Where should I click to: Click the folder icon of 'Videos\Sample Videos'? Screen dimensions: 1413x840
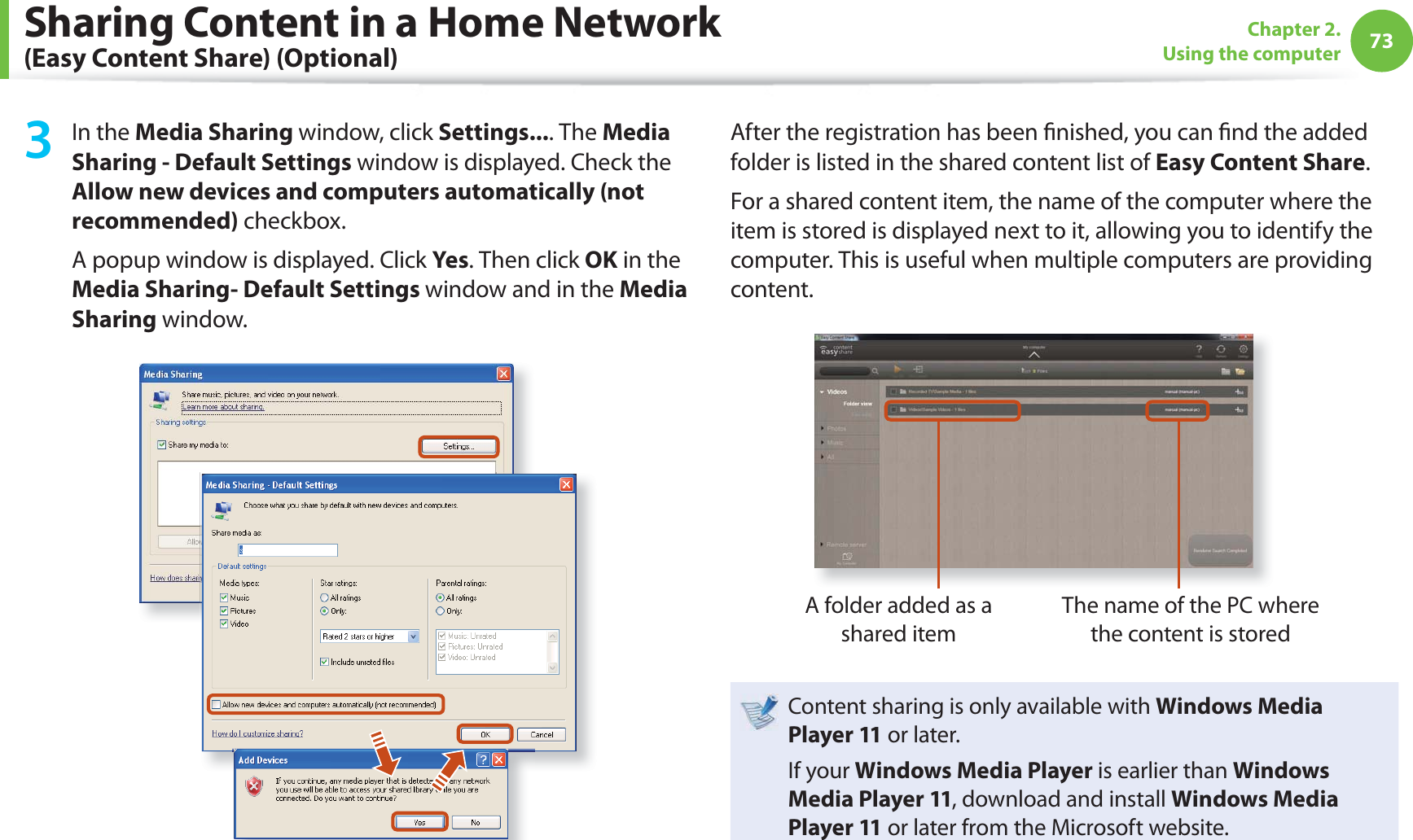click(x=902, y=409)
